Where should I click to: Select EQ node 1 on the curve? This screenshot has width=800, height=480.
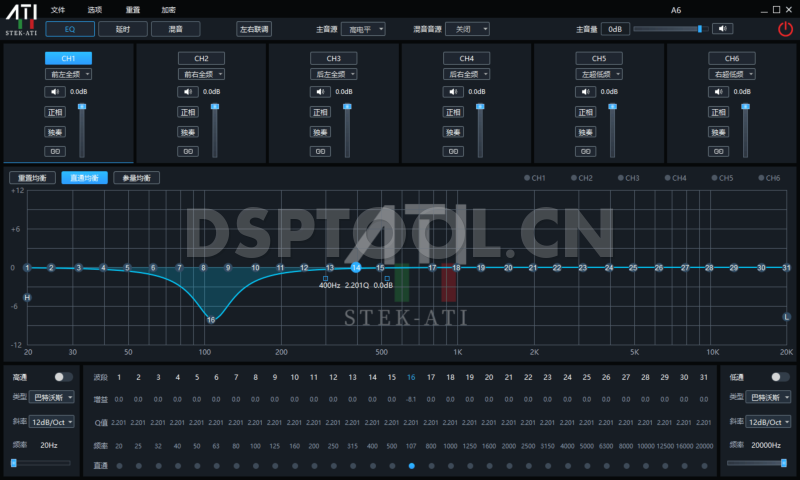(x=27, y=267)
